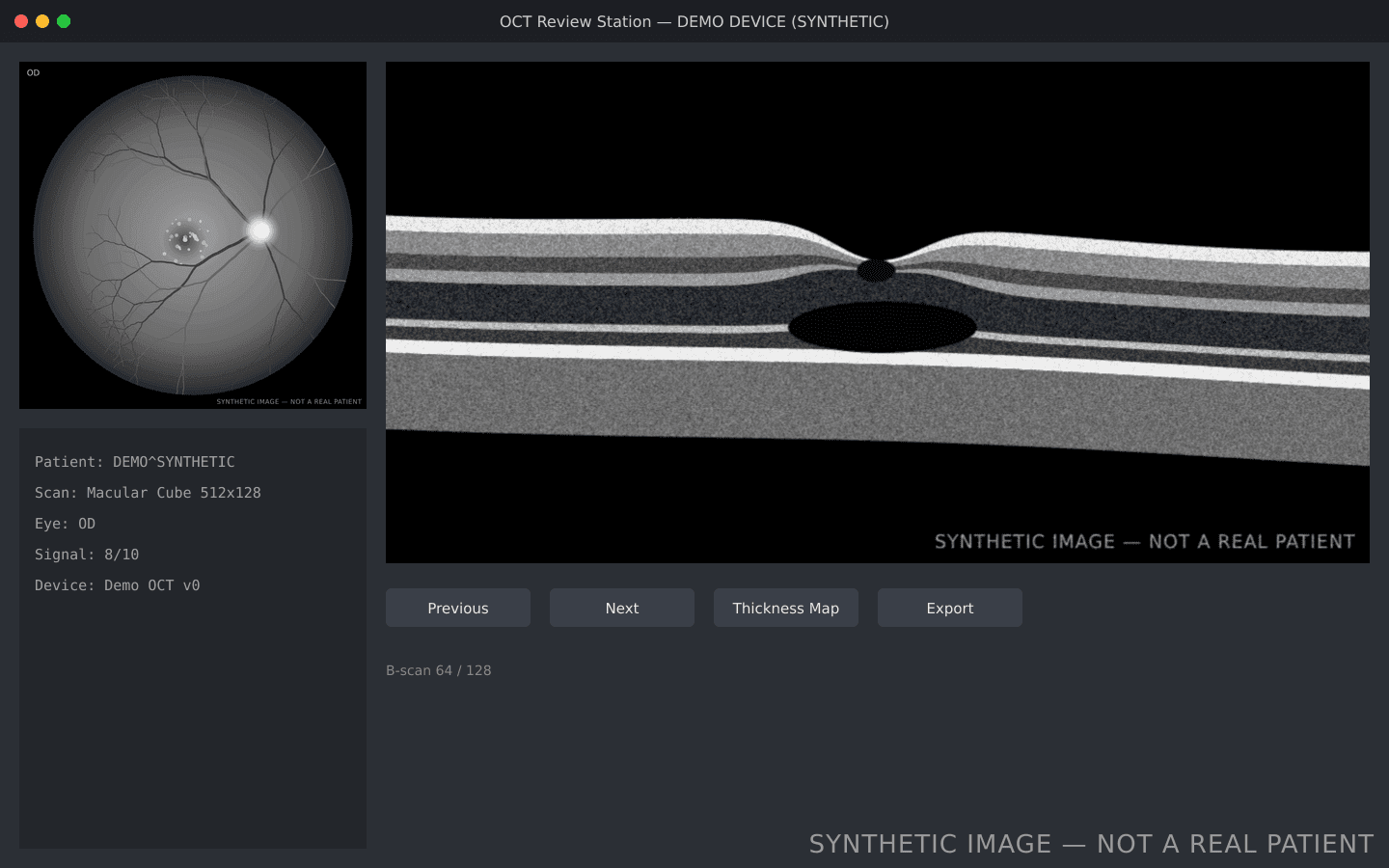Image resolution: width=1389 pixels, height=868 pixels.
Task: Close the OCT Review Station window
Action: coord(21,21)
